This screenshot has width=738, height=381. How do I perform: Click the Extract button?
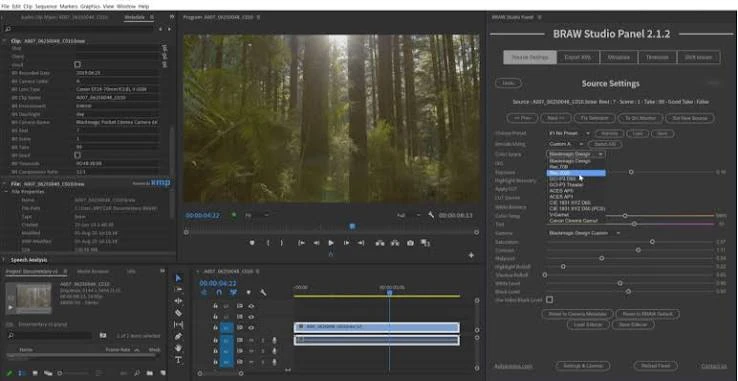[395, 243]
